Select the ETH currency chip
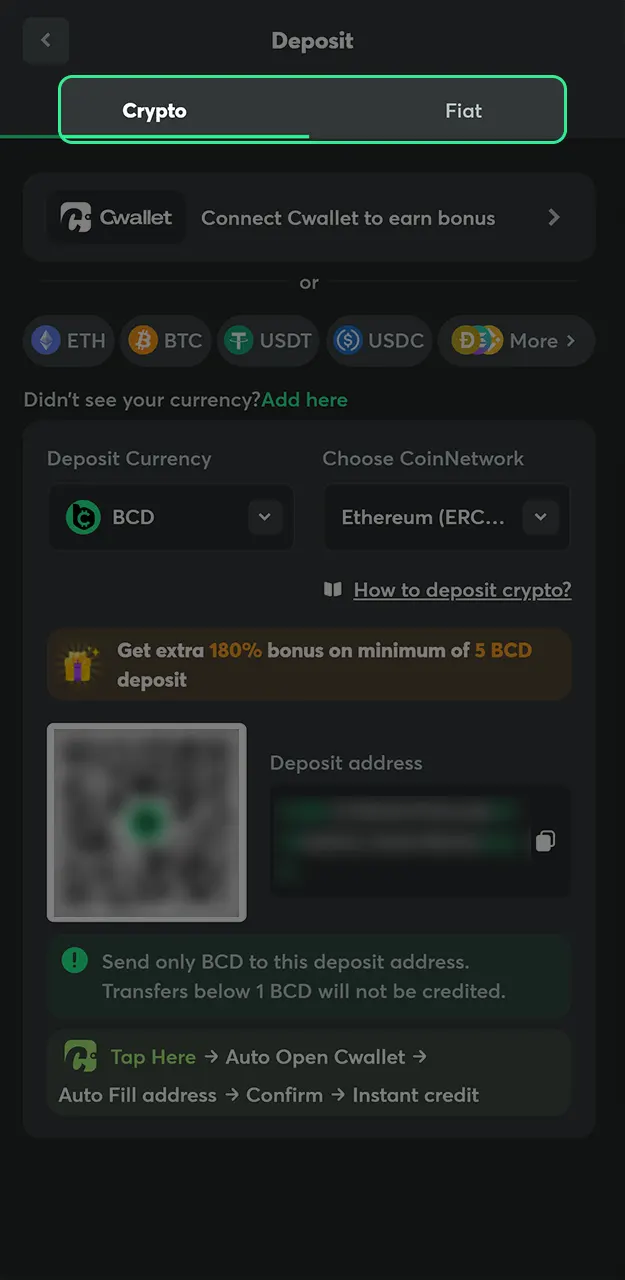The image size is (625, 1280). [x=69, y=341]
